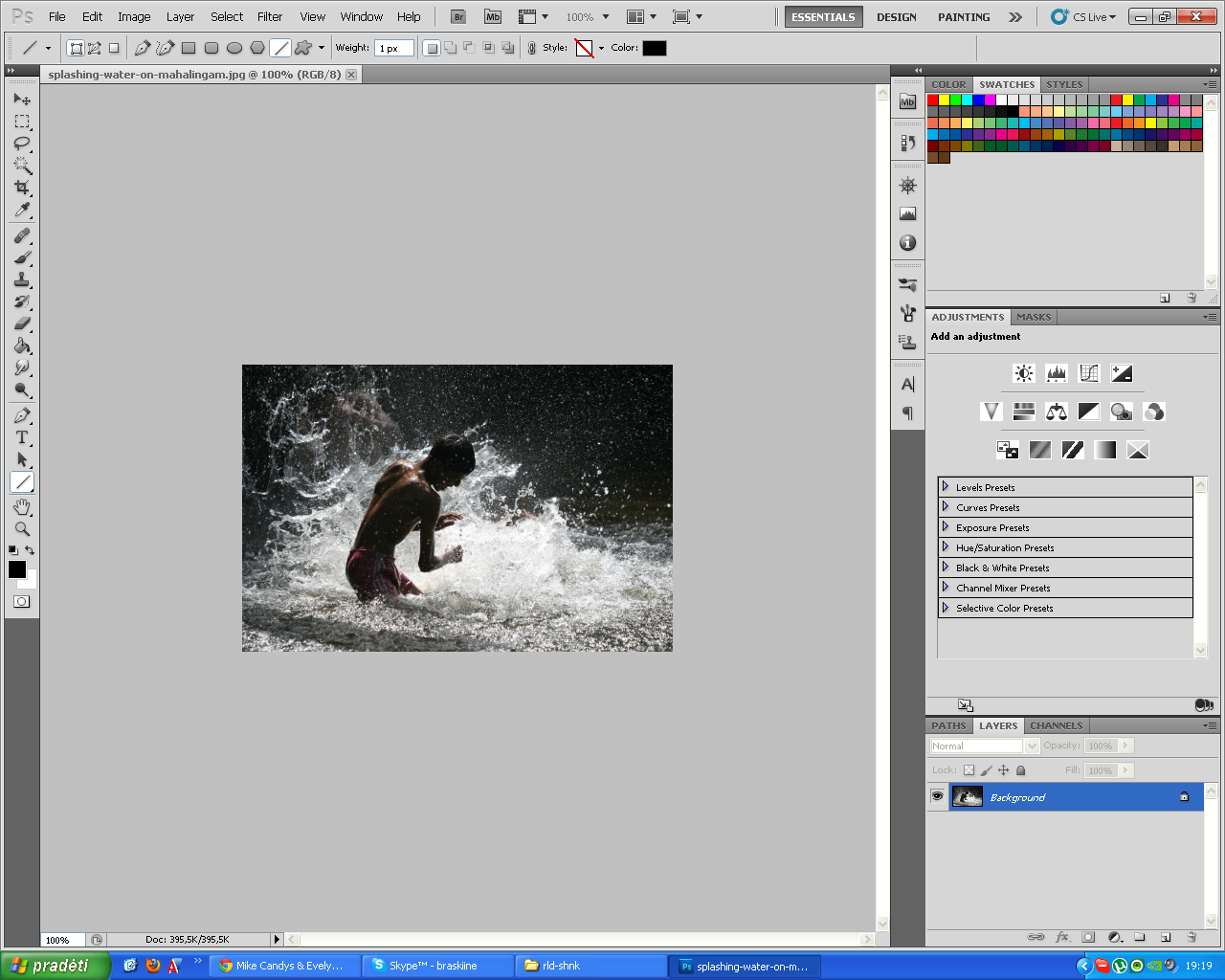Select the Dodge tool
Image resolution: width=1225 pixels, height=980 pixels.
tap(22, 390)
